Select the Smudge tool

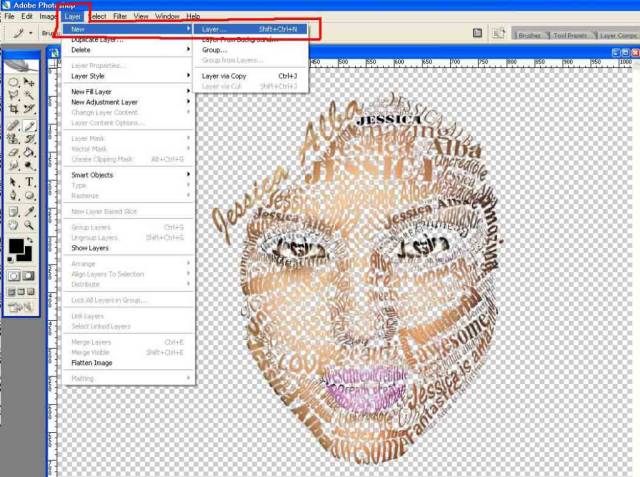pyautogui.click(x=14, y=166)
